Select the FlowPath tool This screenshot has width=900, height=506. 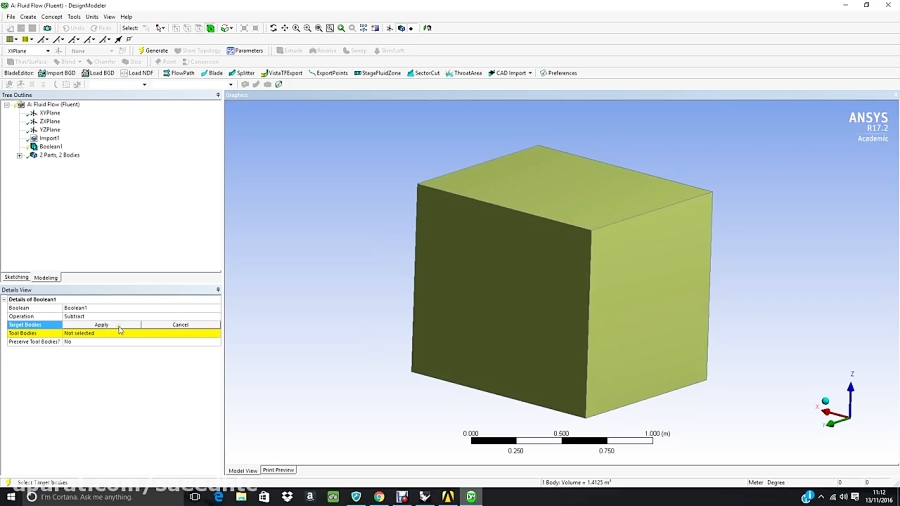(x=179, y=73)
